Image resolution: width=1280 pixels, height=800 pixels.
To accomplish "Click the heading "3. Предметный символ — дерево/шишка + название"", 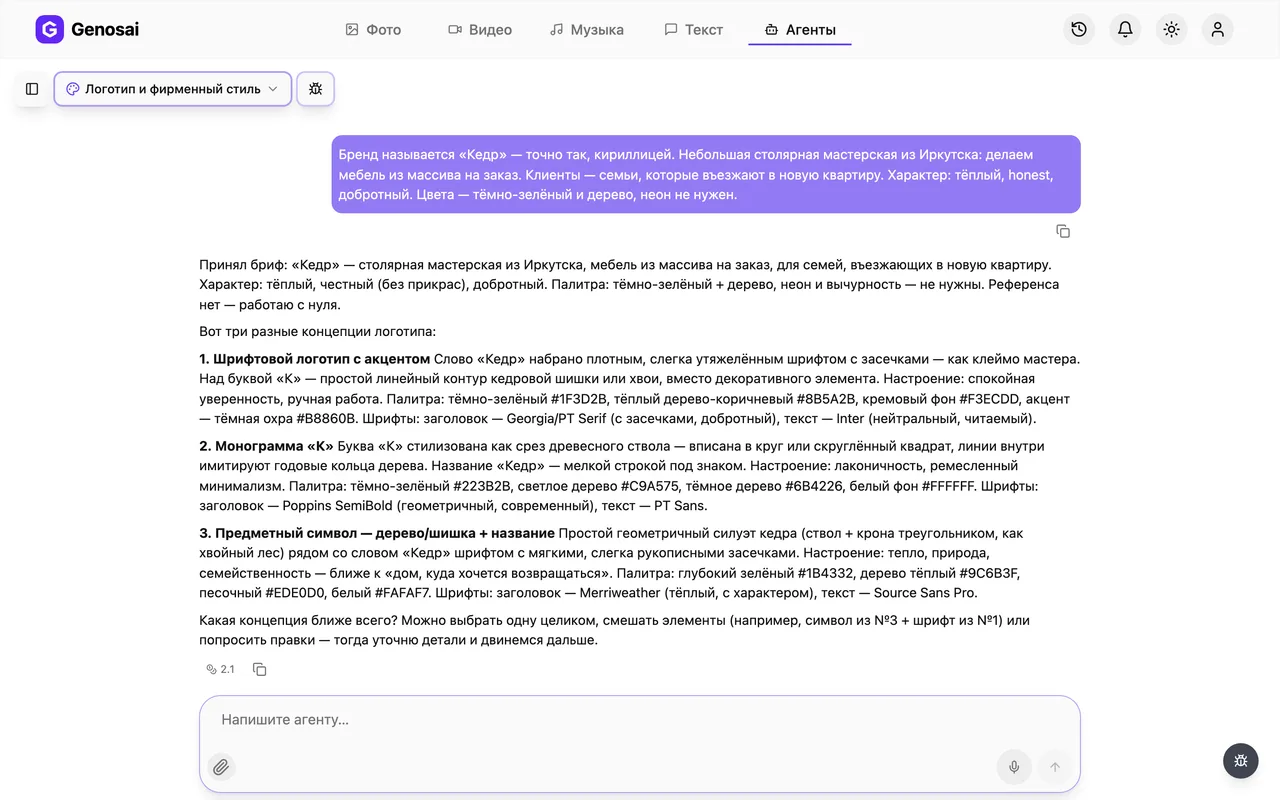I will click(x=377, y=533).
